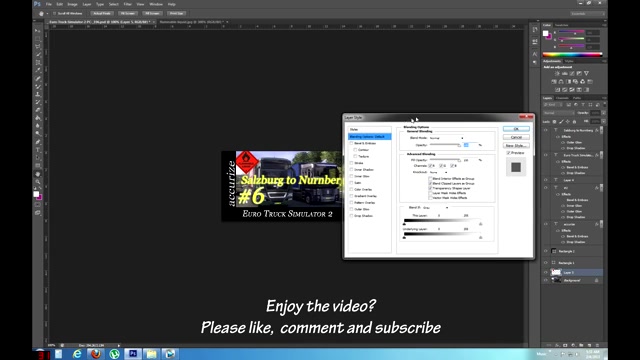Select the Zoom tool
Screen dimensions: 640x360
pos(38,182)
